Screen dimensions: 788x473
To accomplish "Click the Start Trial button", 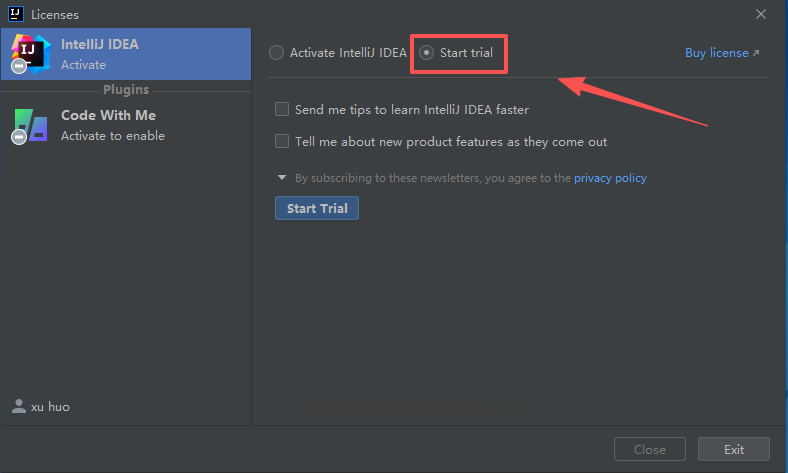I will pos(317,208).
